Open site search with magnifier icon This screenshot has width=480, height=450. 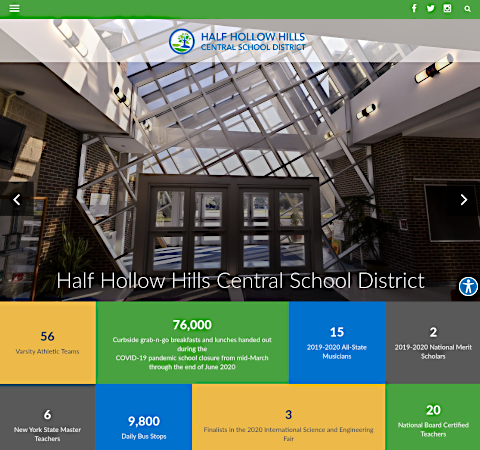[x=467, y=9]
